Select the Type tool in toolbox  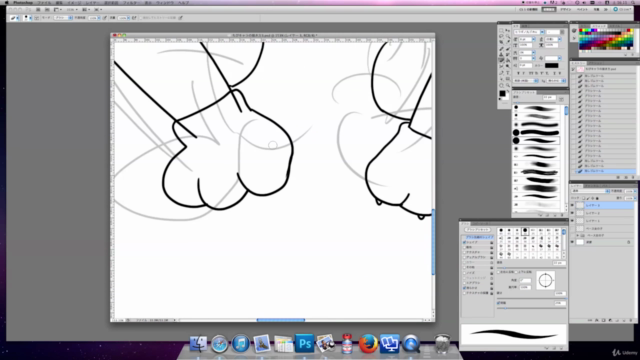[x=508, y=72]
